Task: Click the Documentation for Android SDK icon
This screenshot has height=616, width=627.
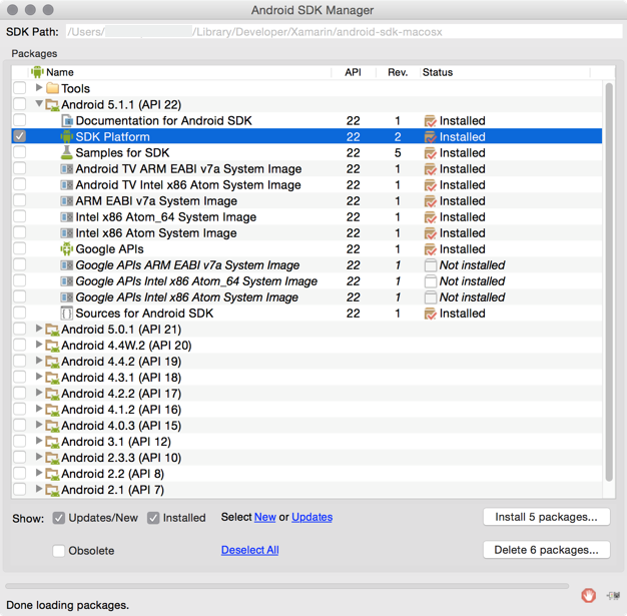Action: click(x=67, y=120)
